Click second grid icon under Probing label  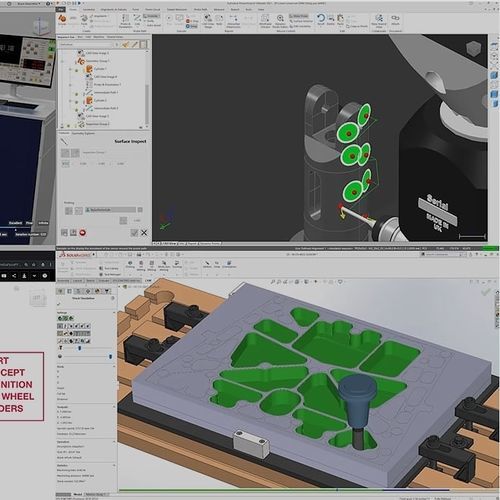coord(78,210)
